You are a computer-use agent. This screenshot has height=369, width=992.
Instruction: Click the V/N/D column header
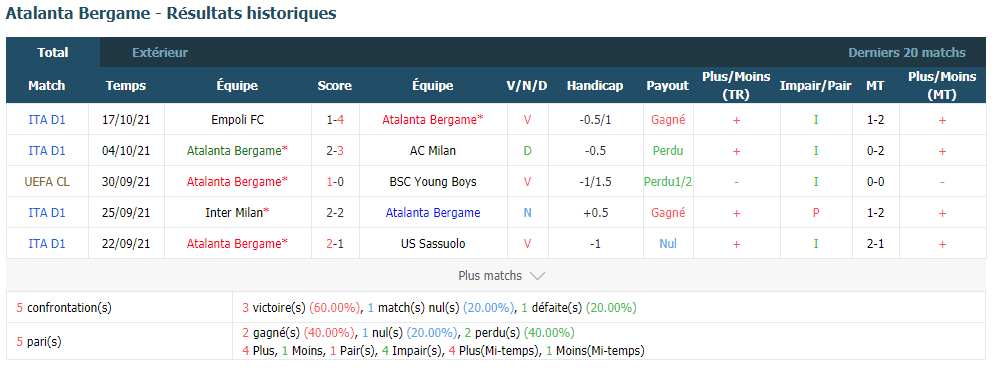point(527,85)
